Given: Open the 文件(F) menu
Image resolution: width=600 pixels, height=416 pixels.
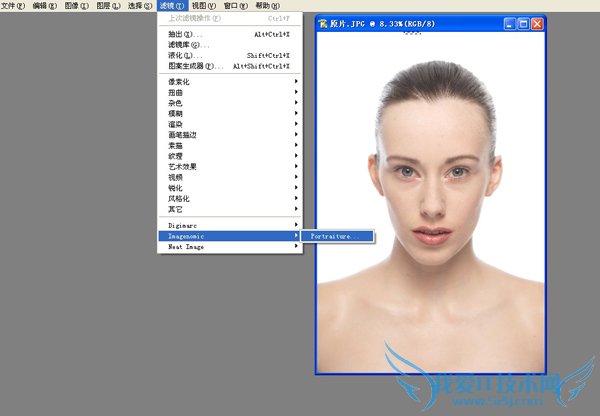Looking at the screenshot, I should point(13,5).
